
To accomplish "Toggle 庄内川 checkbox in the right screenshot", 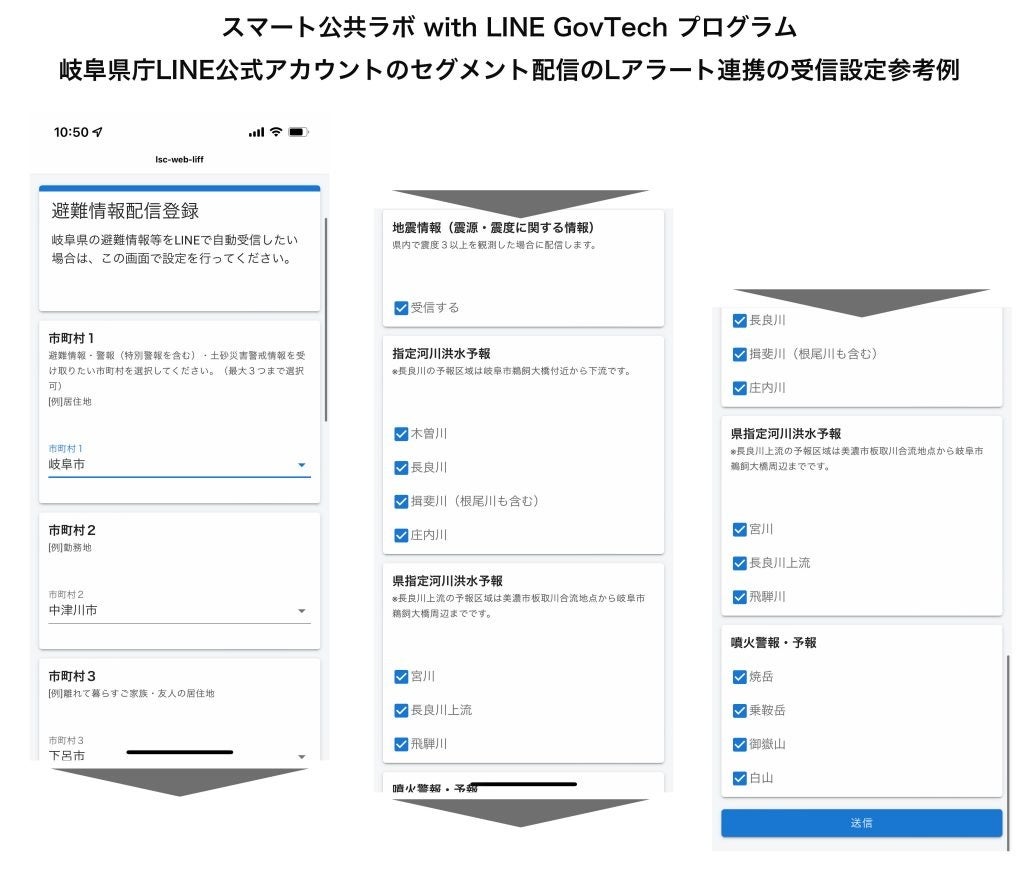I will point(739,388).
